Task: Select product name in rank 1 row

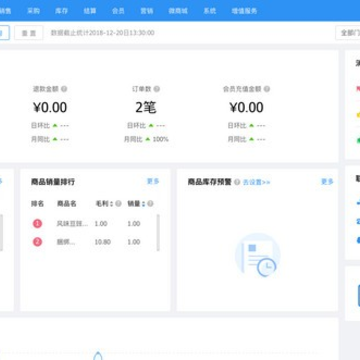Action: click(x=72, y=224)
